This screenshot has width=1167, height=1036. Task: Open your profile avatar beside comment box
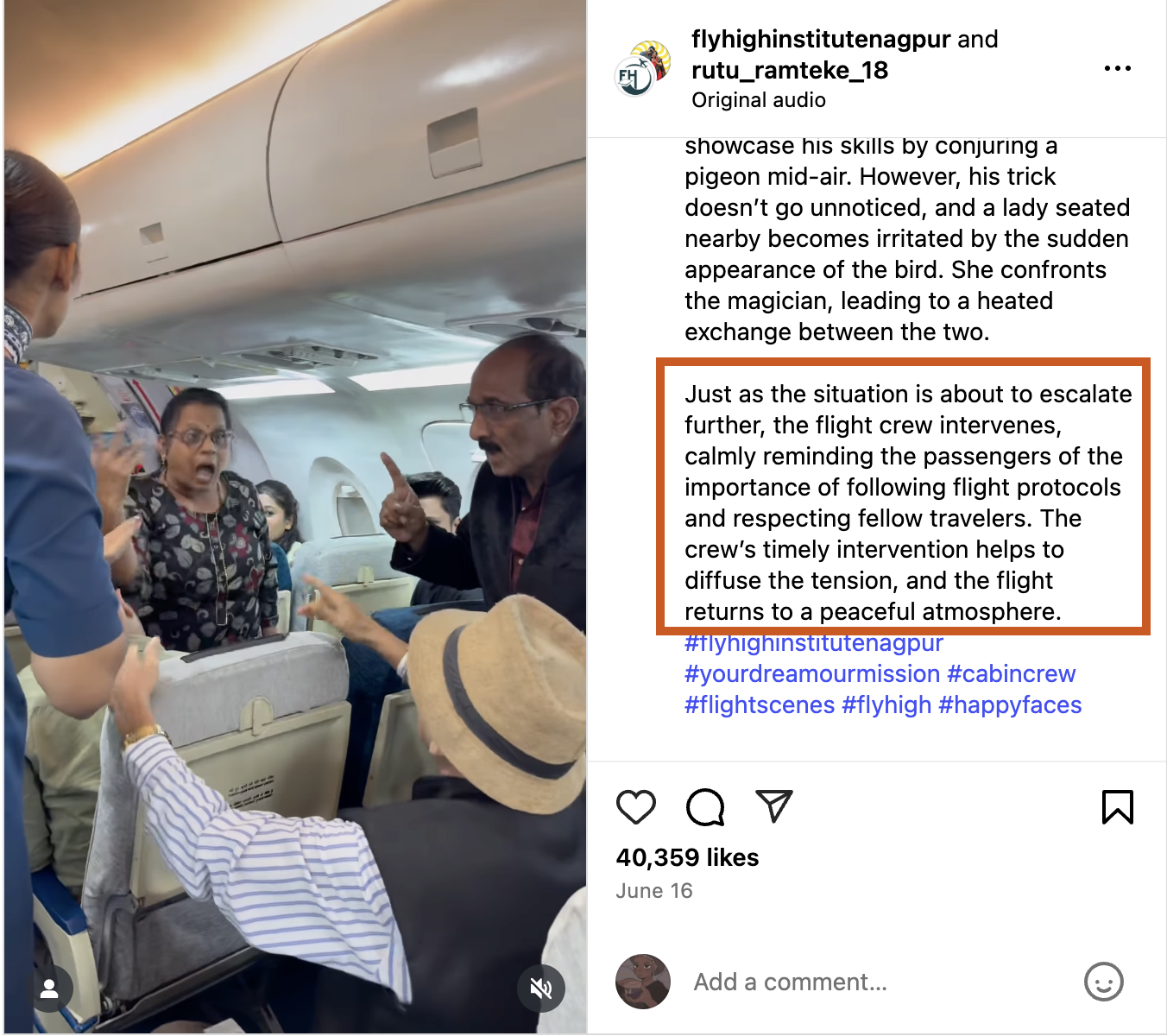coord(643,982)
